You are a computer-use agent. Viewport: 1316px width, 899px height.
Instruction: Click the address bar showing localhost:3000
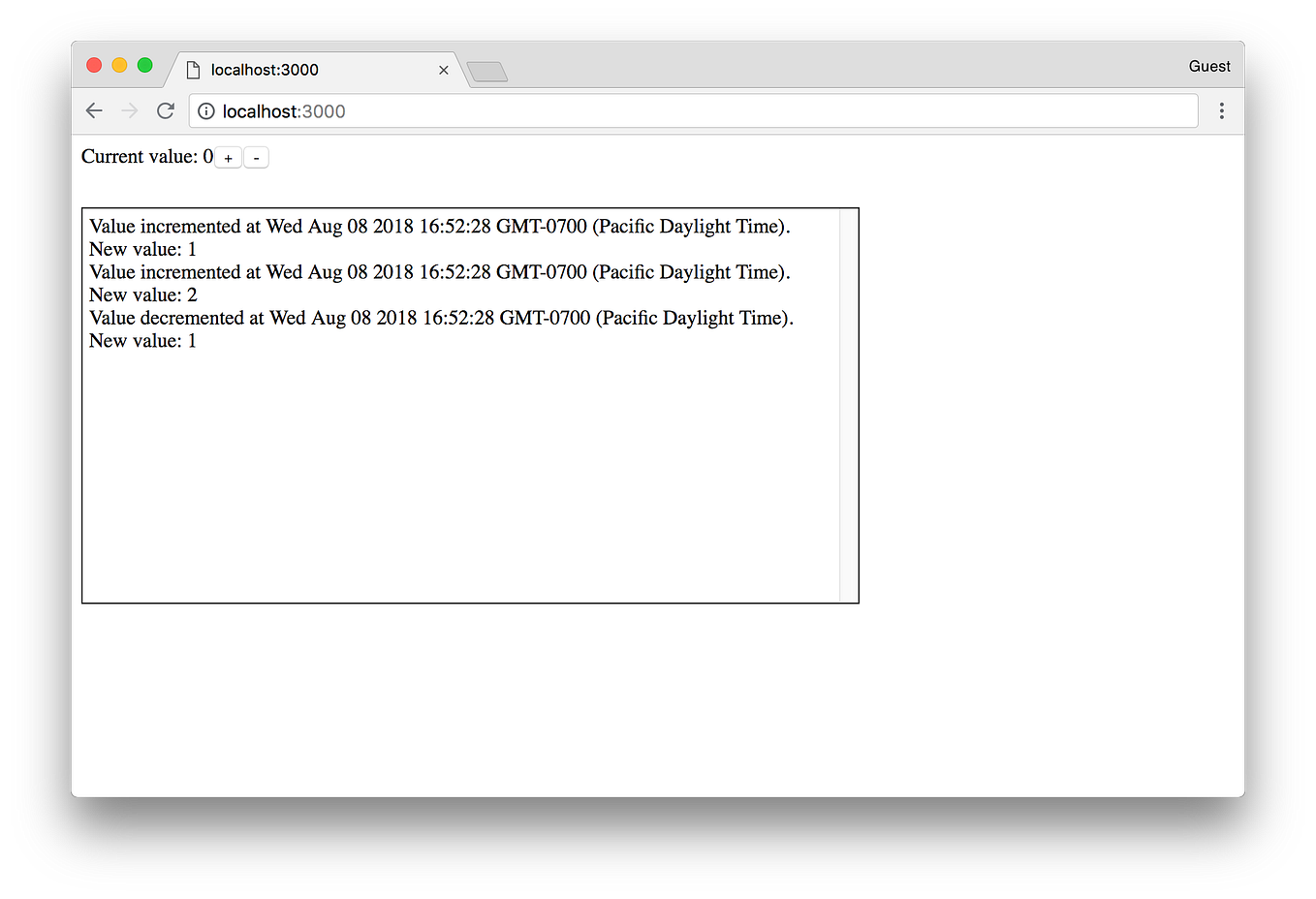pos(581,110)
